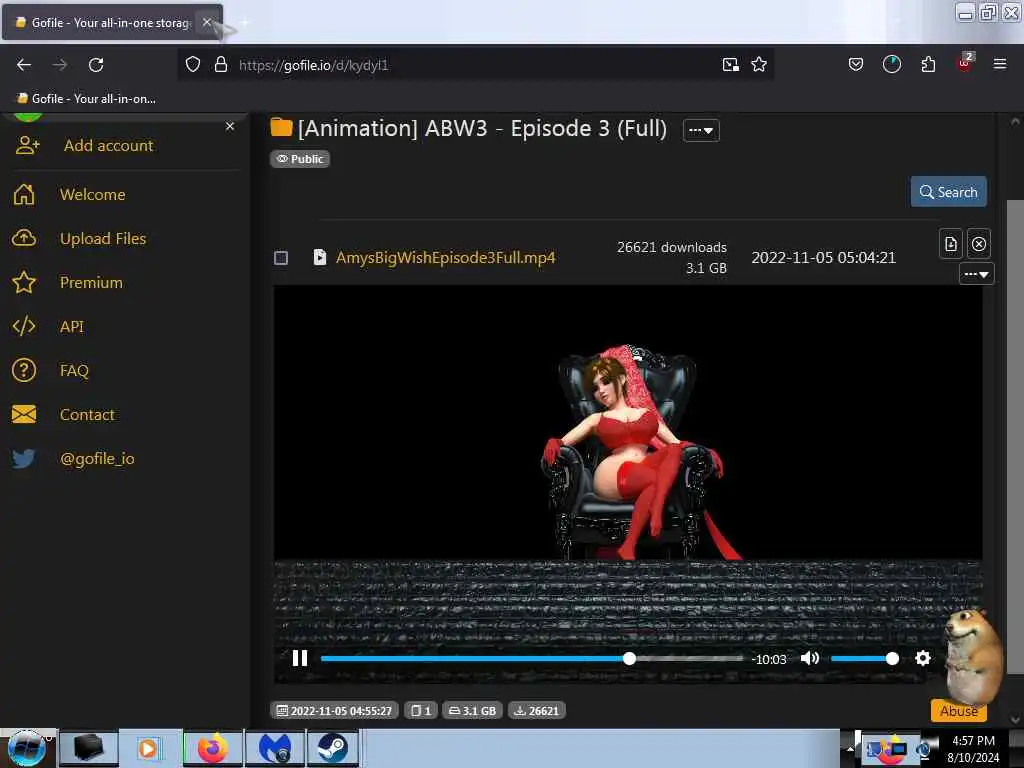The image size is (1024, 768).
Task: Open the circular timer toolbar icon
Action: (891, 64)
